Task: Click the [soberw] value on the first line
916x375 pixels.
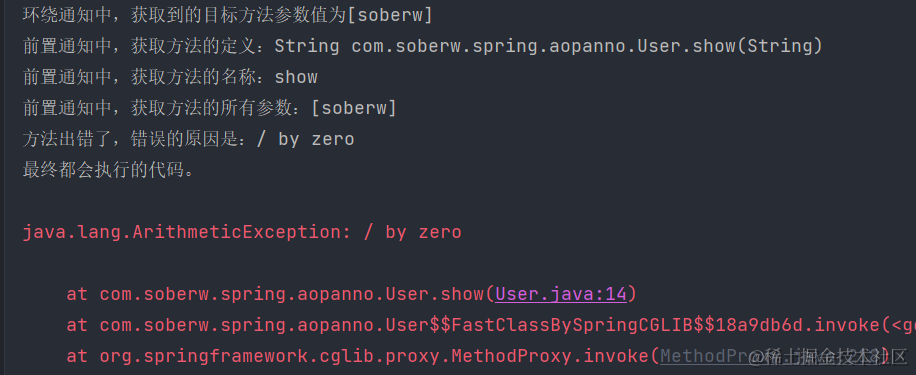Action: point(389,15)
